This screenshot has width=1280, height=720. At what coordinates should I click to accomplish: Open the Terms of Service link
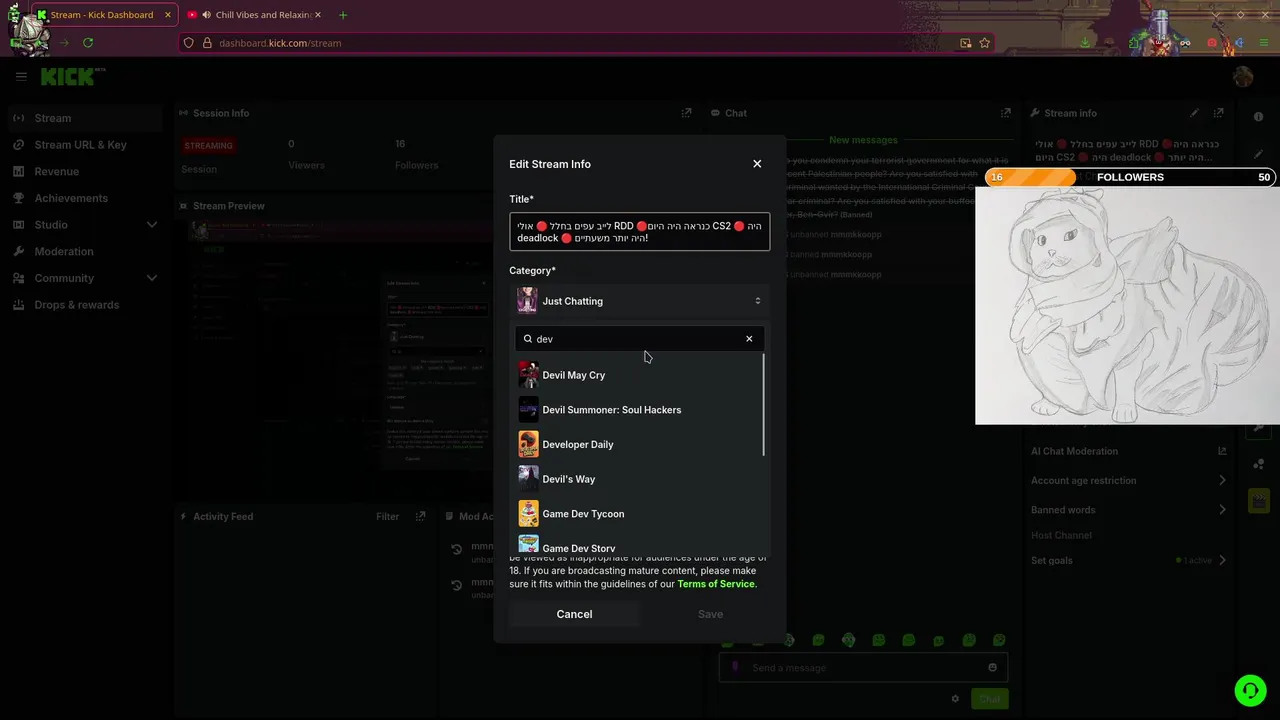716,584
